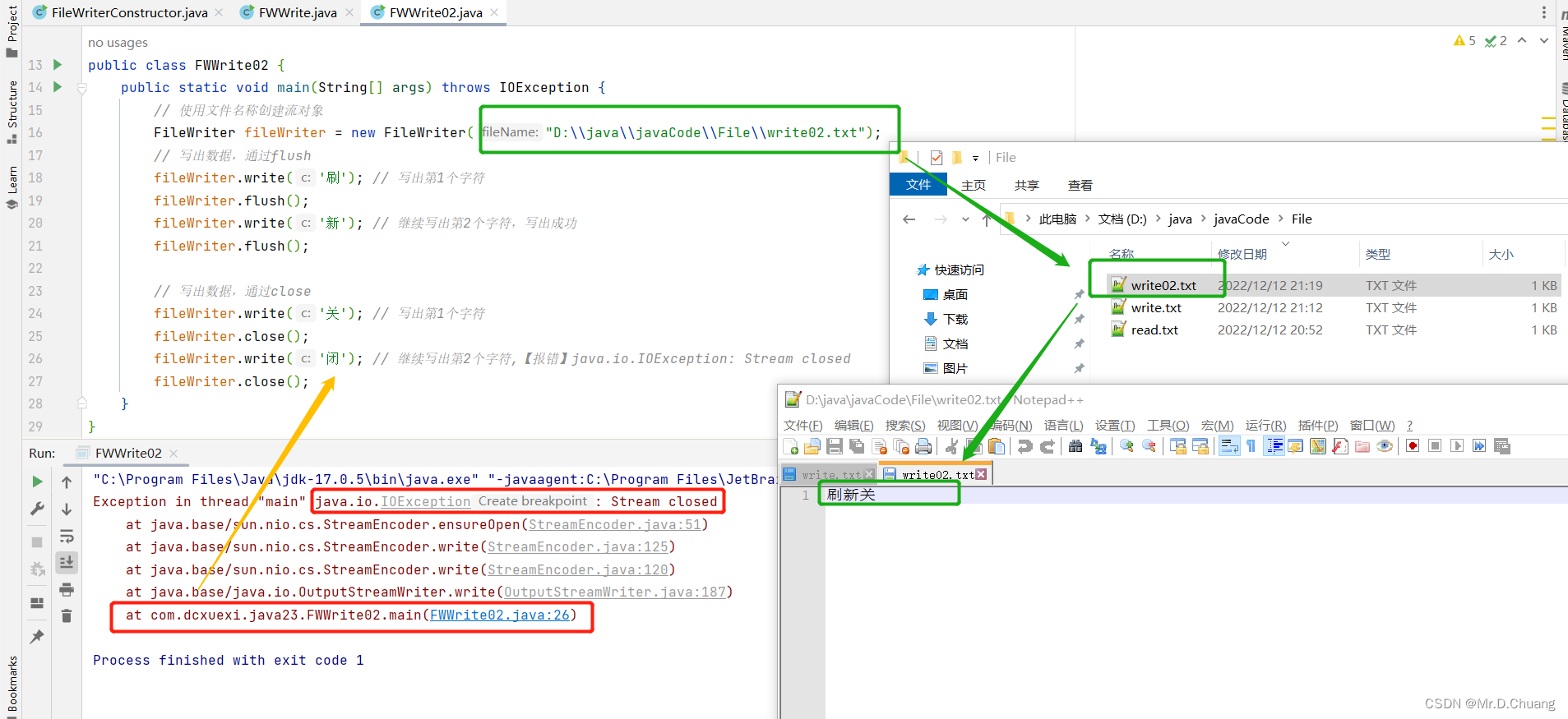Go back in File Explorer
The image size is (1568, 719).
(909, 219)
